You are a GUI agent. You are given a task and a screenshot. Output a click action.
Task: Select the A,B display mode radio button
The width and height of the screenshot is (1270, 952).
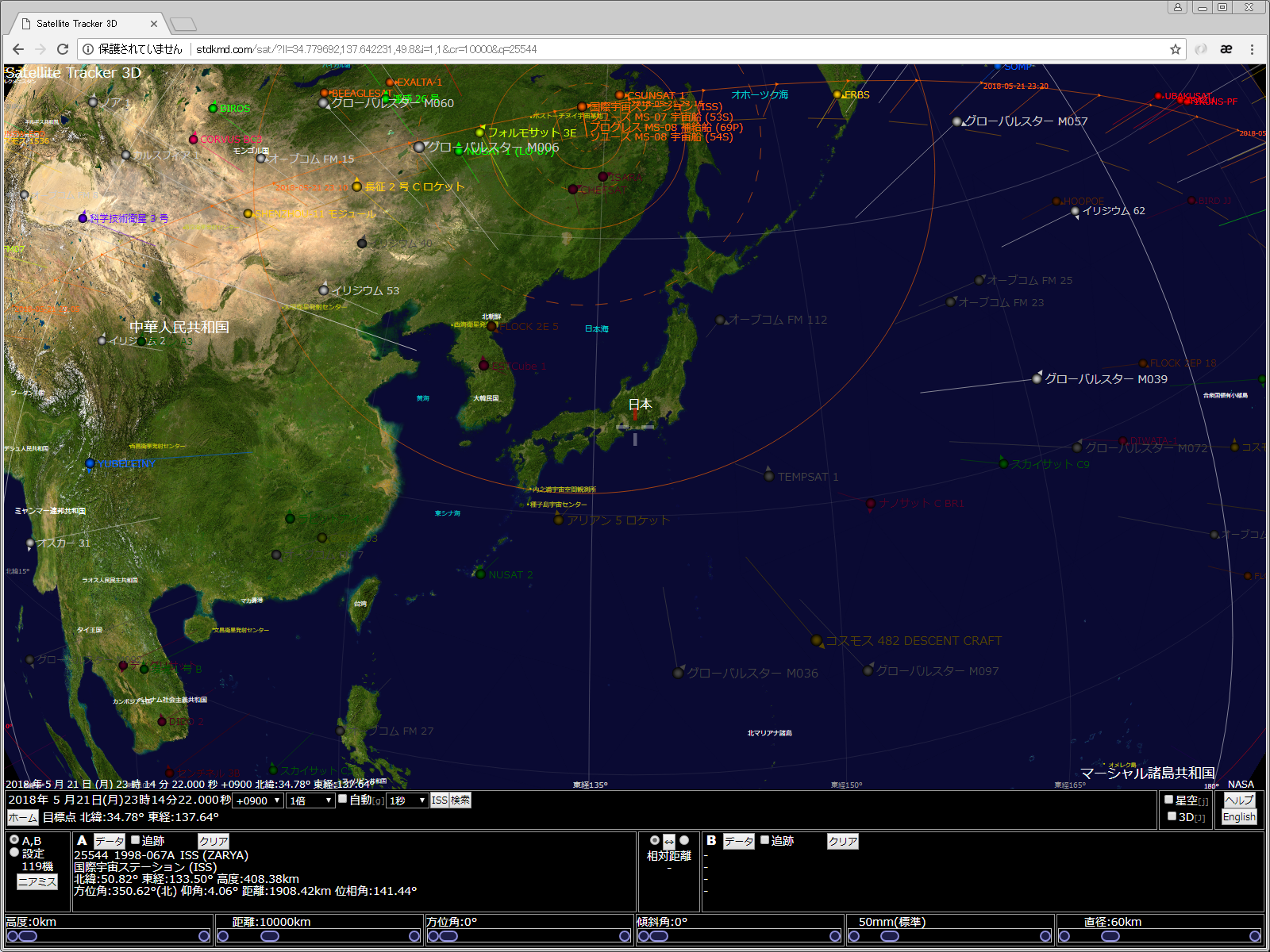(14, 839)
